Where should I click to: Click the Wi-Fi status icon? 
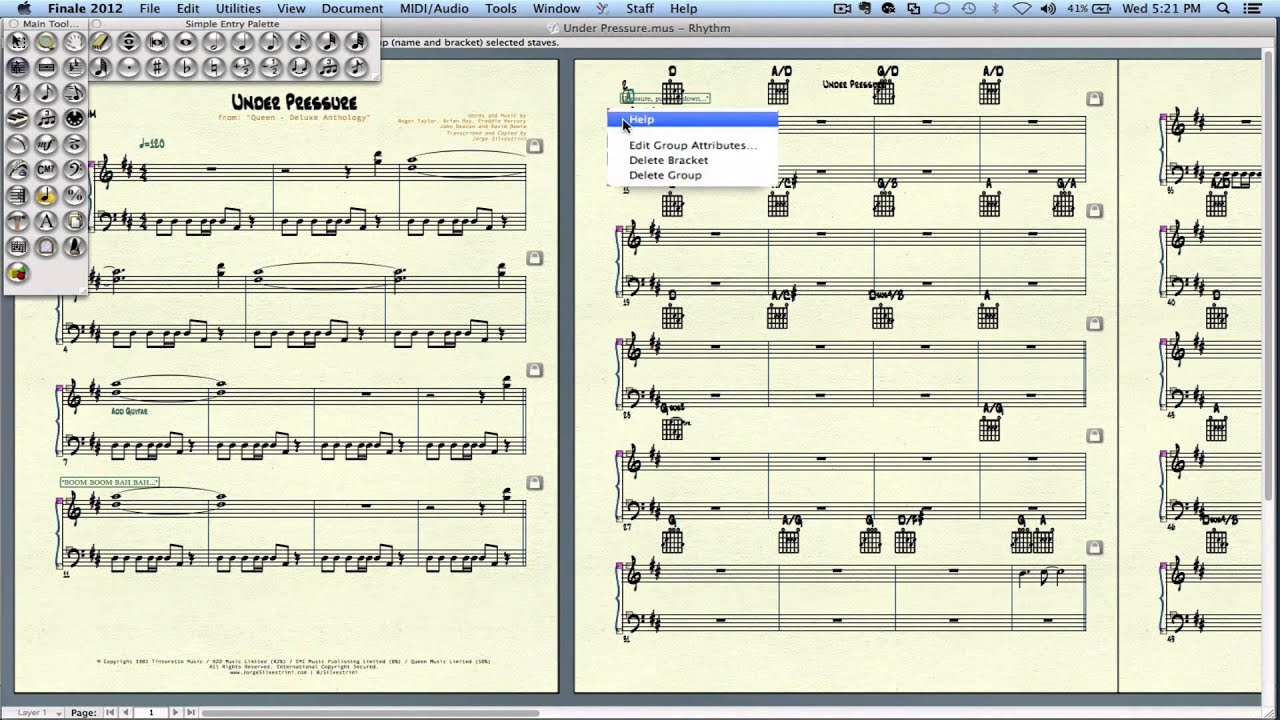(x=1021, y=9)
